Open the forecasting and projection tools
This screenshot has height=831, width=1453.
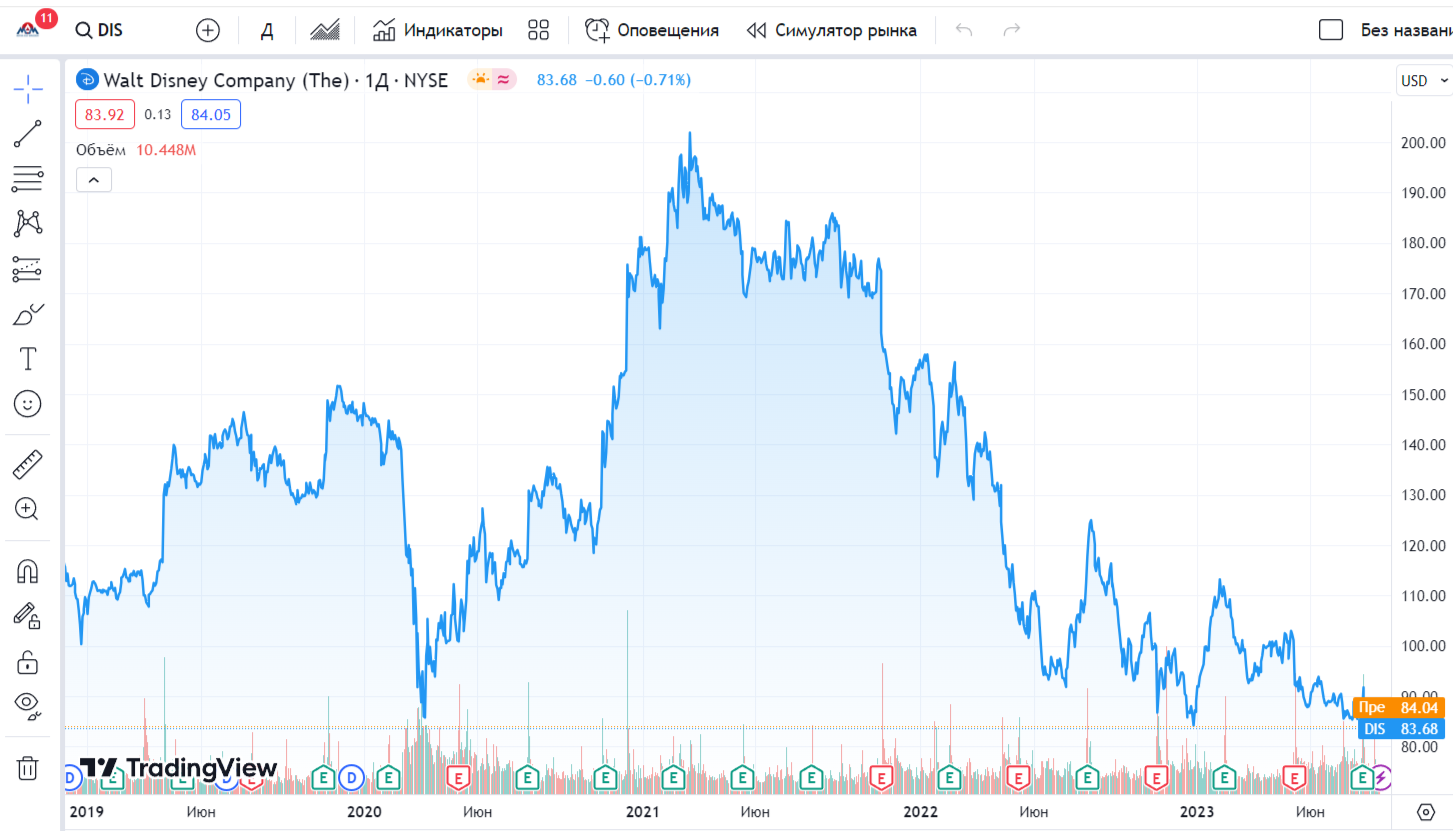tap(28, 268)
